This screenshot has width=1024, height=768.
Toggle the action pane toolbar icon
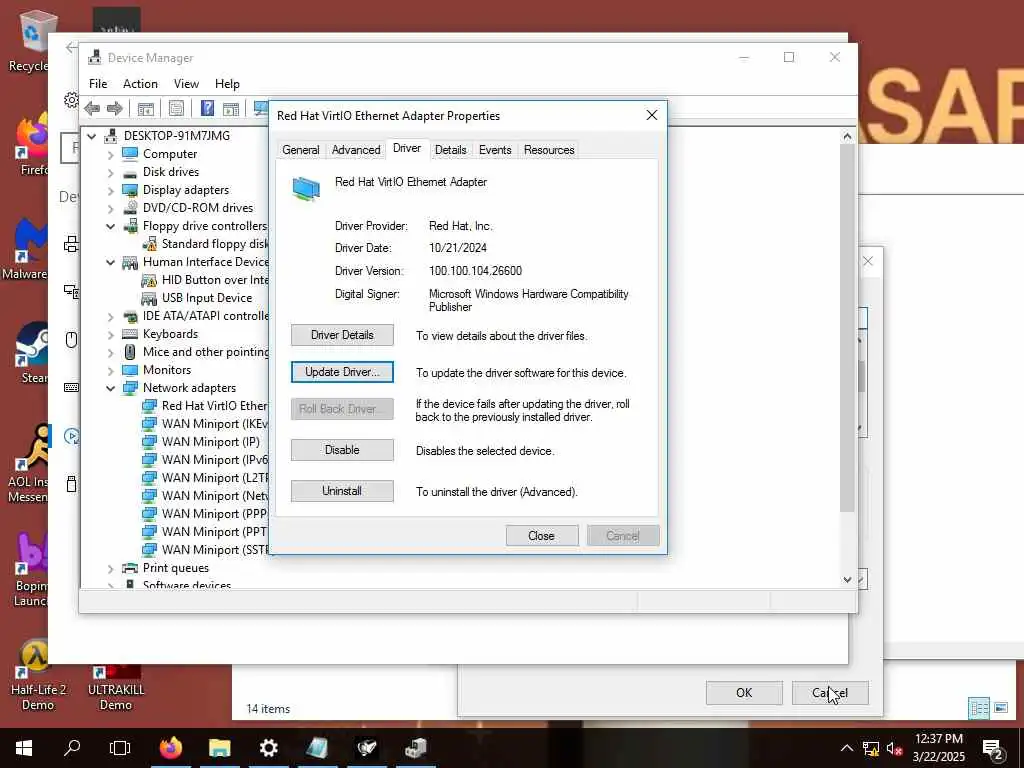tap(231, 108)
